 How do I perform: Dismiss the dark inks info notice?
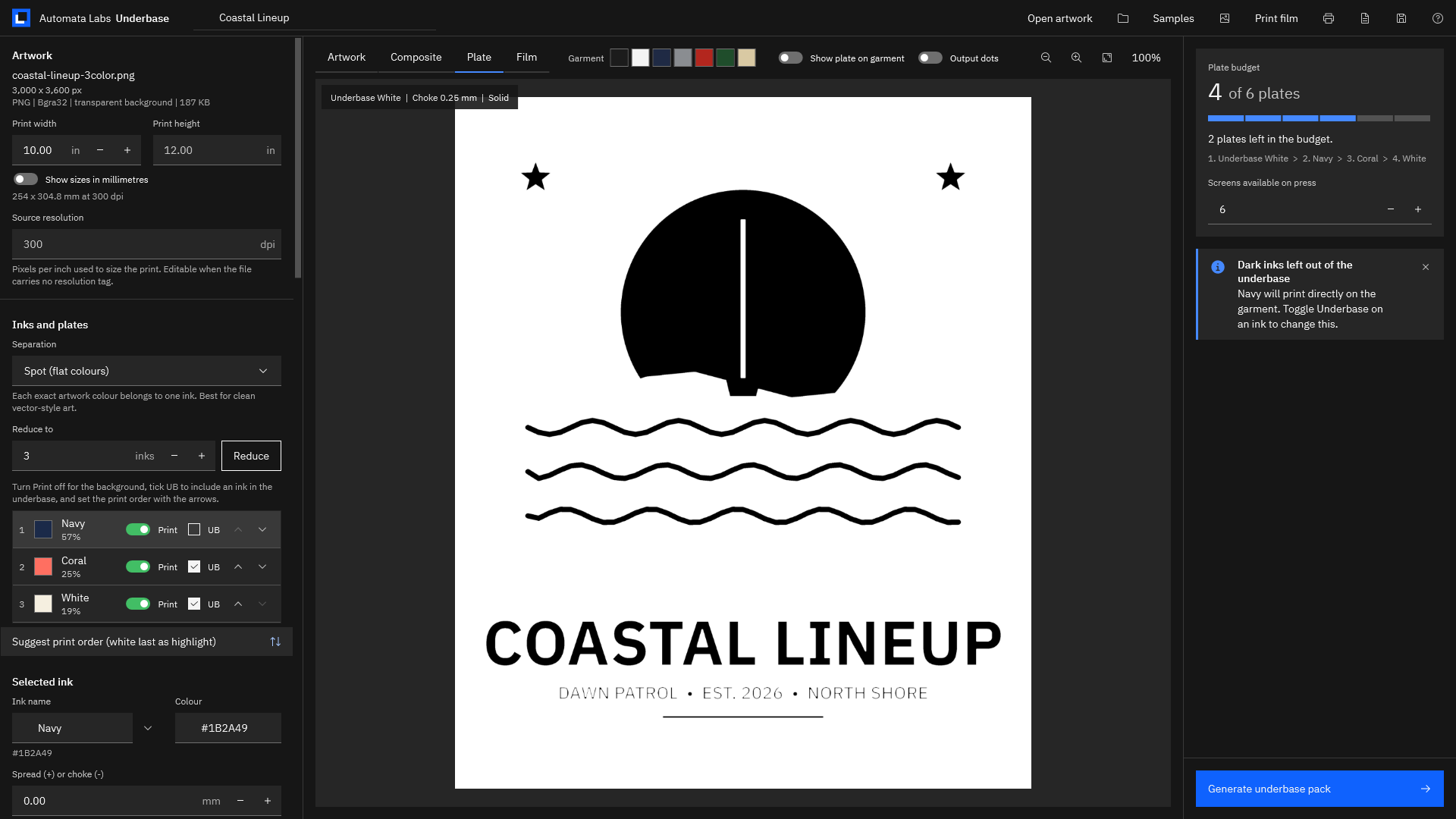1426,267
